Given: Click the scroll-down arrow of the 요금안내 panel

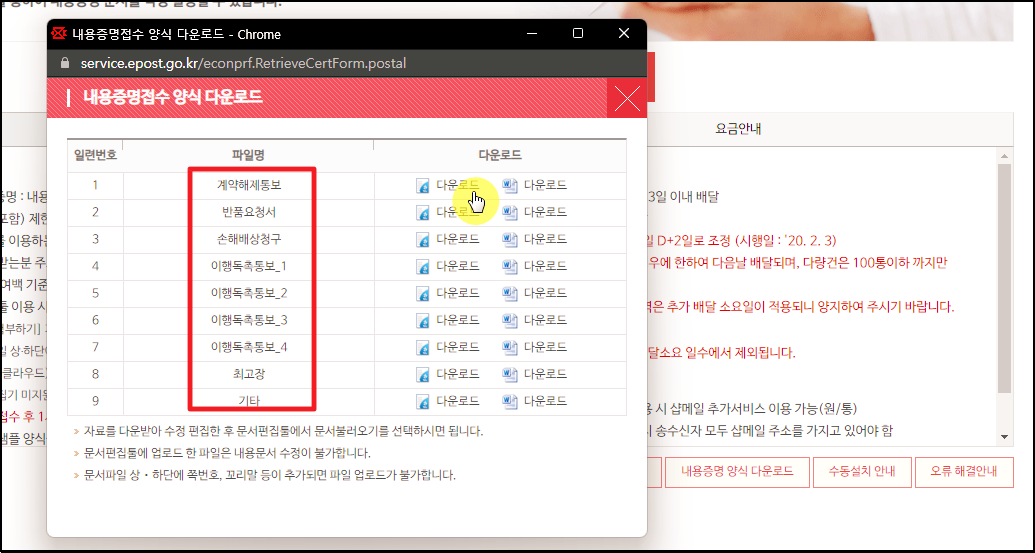Looking at the screenshot, I should [x=1005, y=437].
